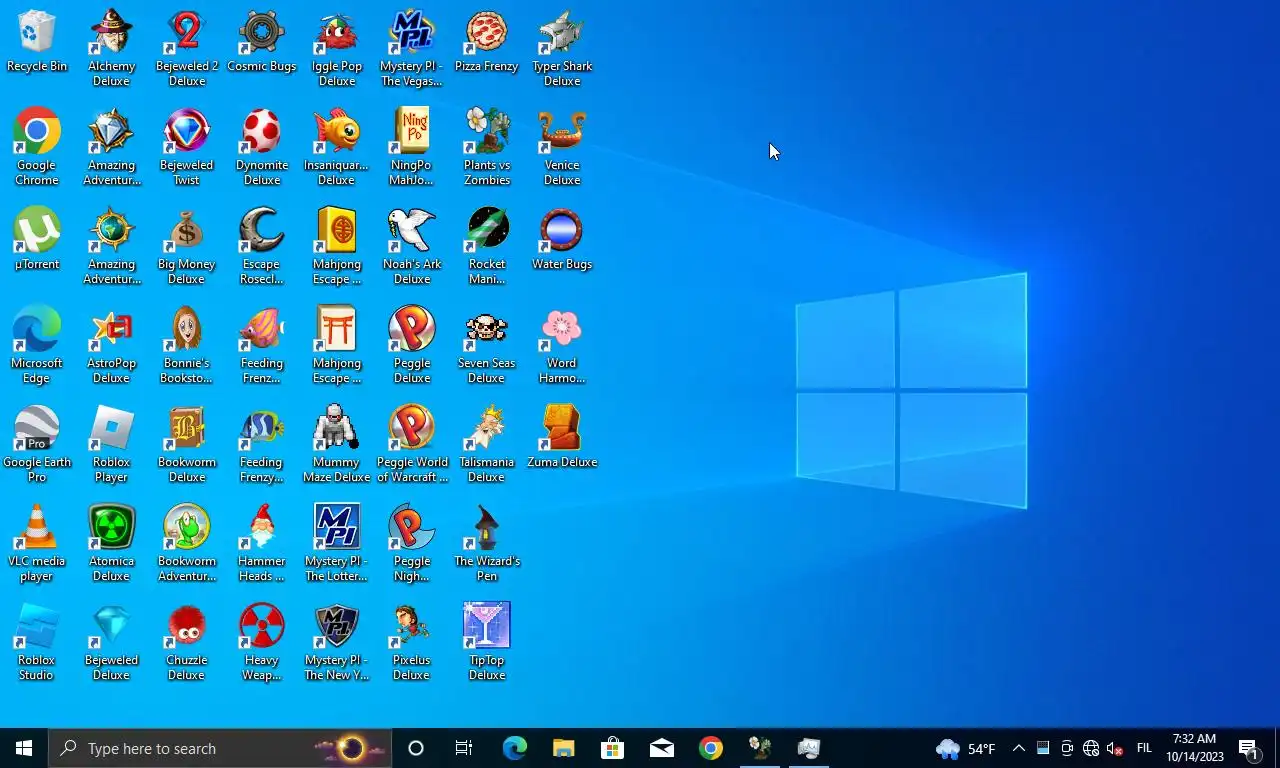
Task: Select the Peggle Nights icon
Action: pyautogui.click(x=412, y=543)
